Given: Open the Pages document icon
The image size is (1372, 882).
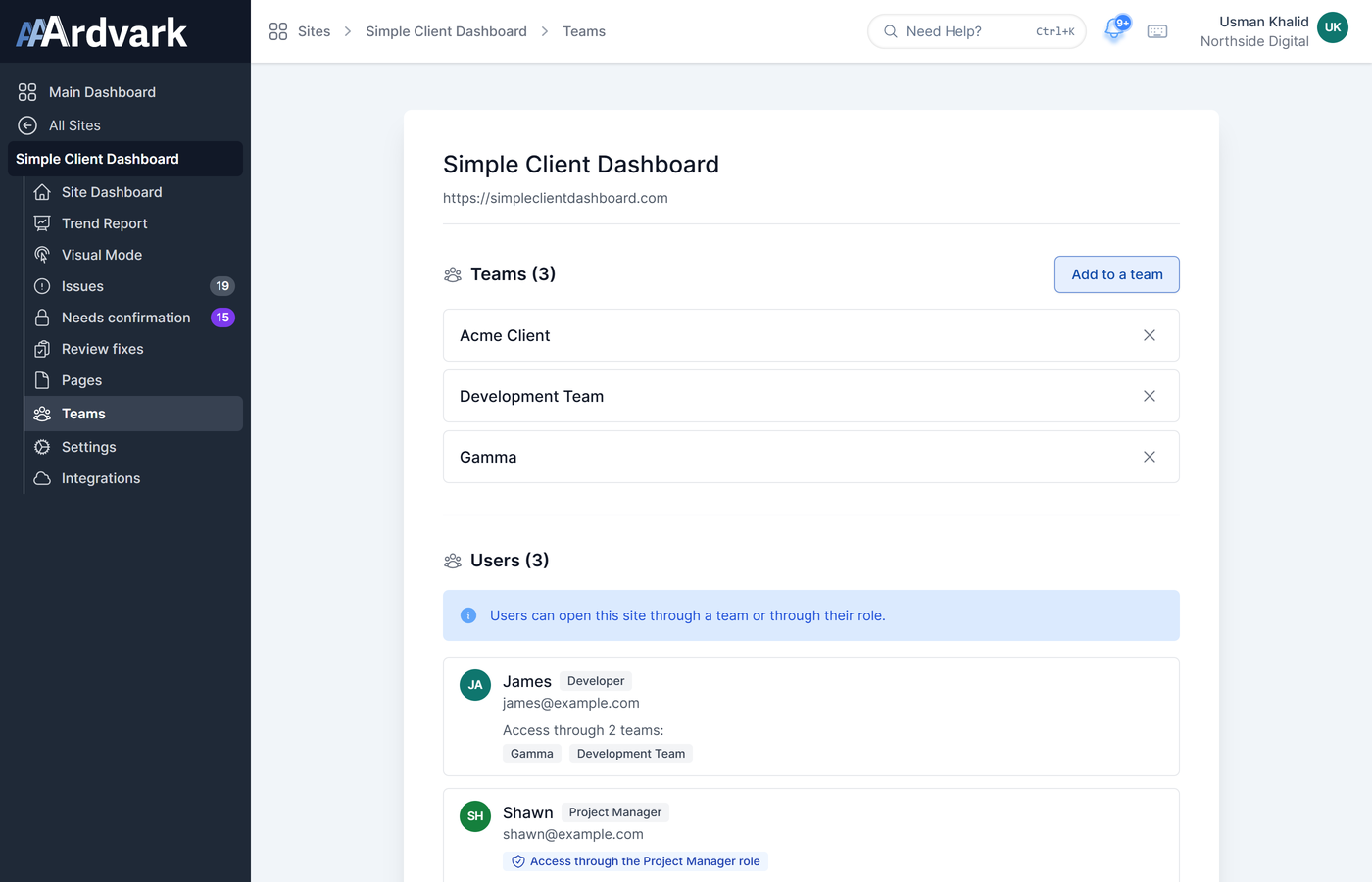Looking at the screenshot, I should tap(42, 380).
